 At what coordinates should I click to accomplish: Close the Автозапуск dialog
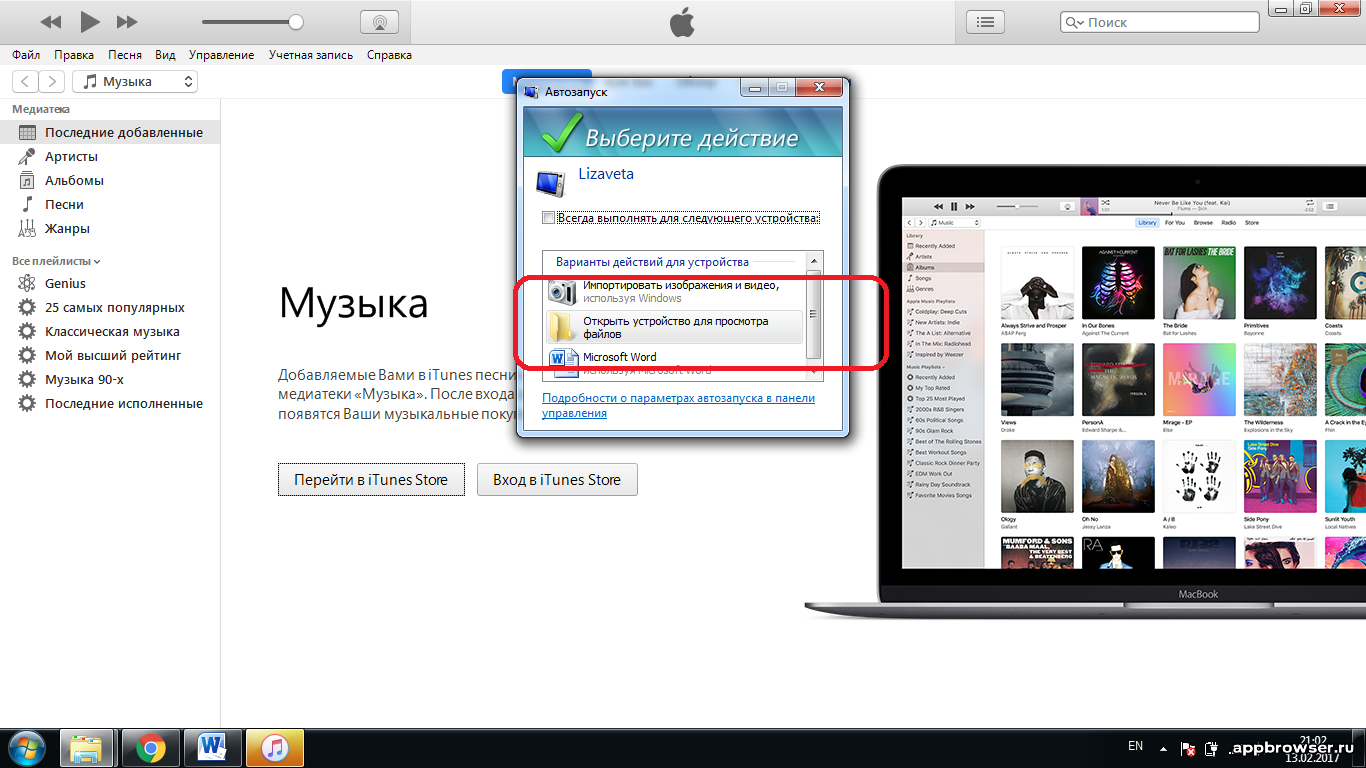pyautogui.click(x=819, y=88)
